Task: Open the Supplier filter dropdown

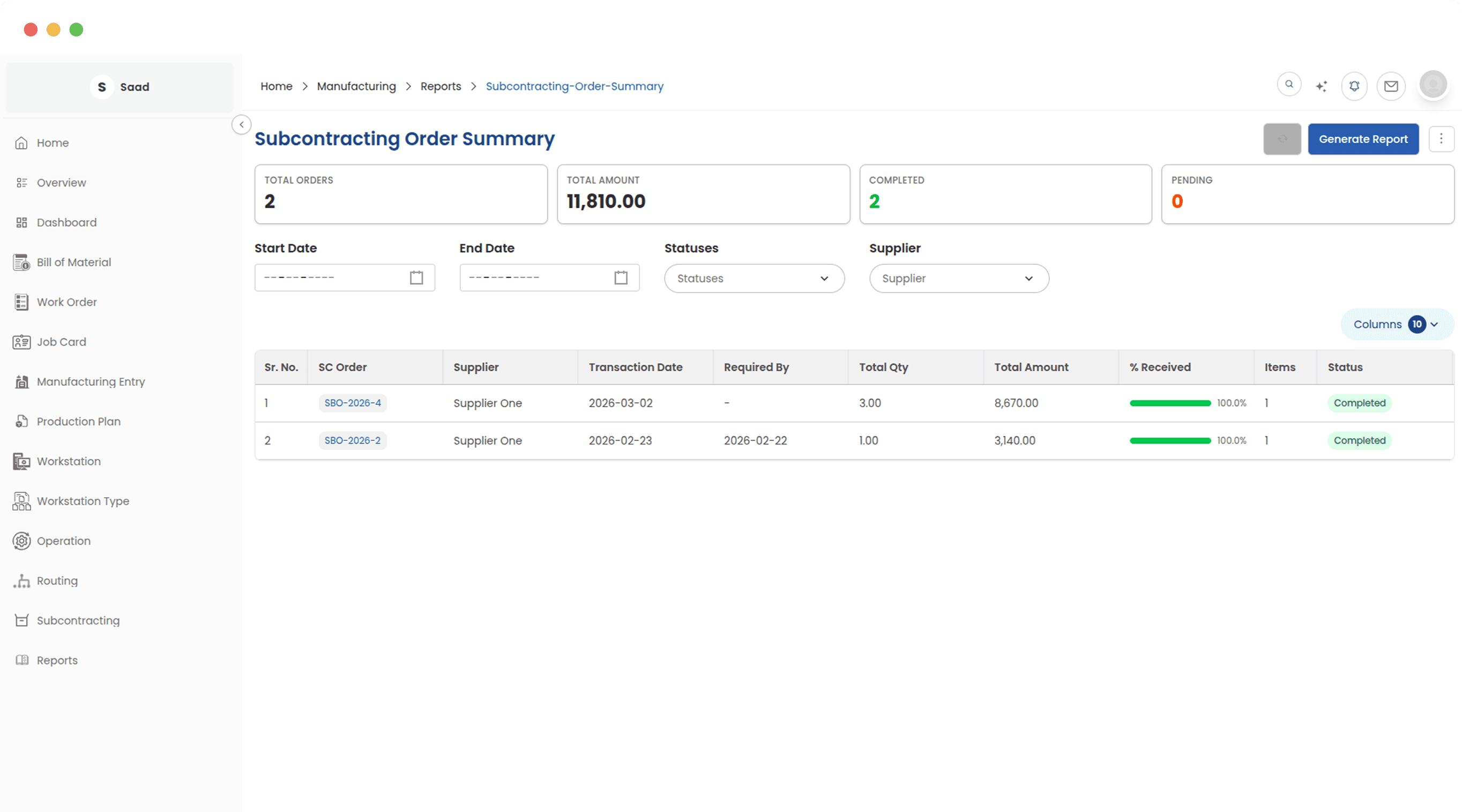Action: click(x=959, y=279)
